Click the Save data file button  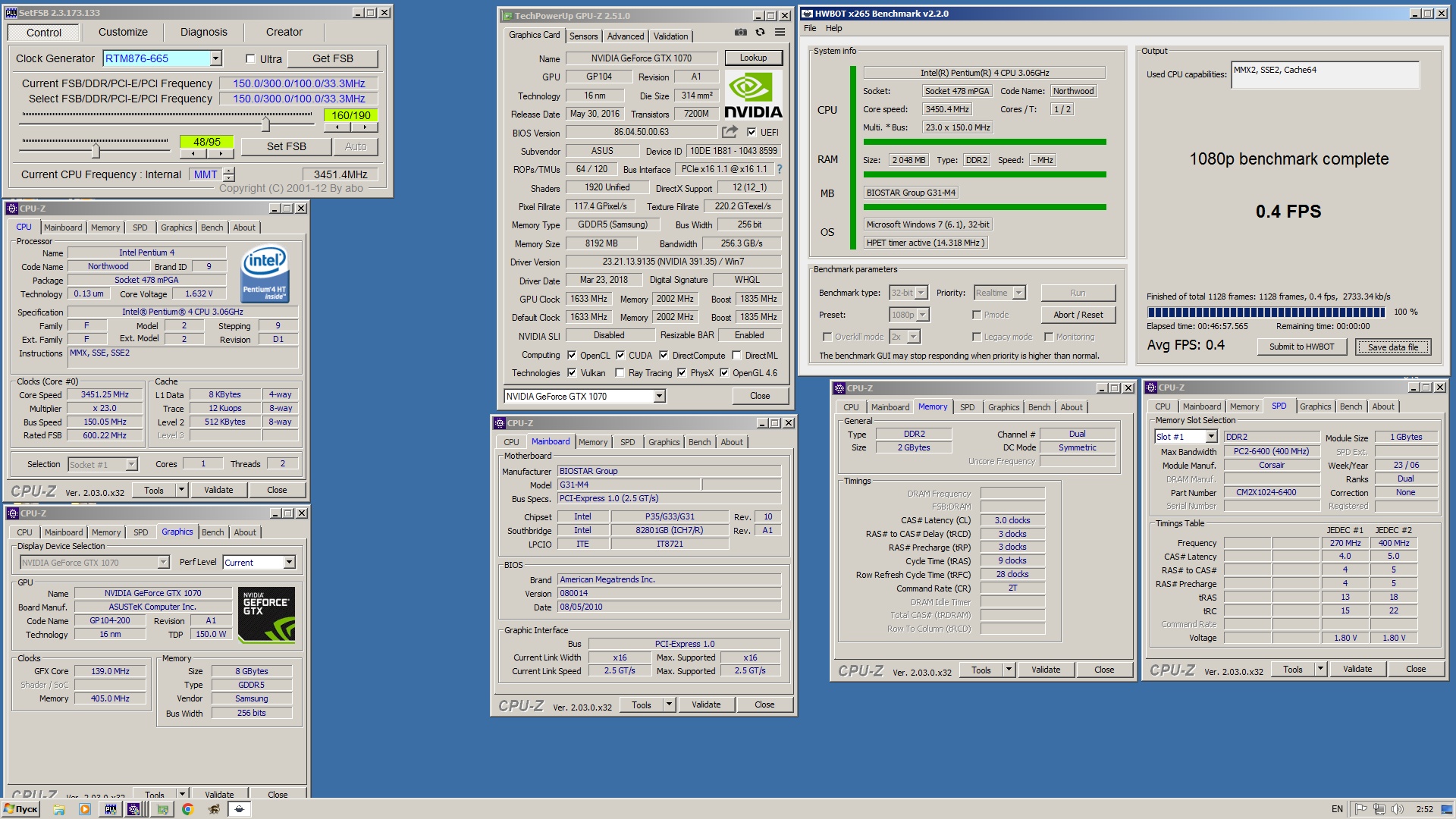pyautogui.click(x=1392, y=347)
